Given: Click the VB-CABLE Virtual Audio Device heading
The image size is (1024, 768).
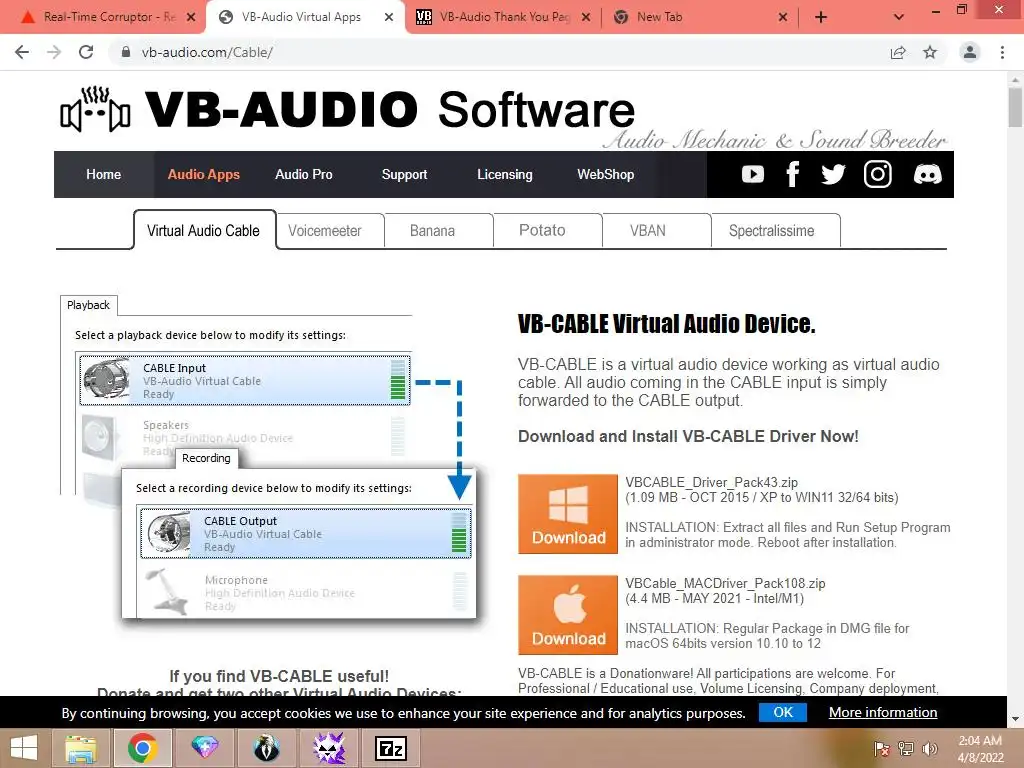Looking at the screenshot, I should click(667, 324).
